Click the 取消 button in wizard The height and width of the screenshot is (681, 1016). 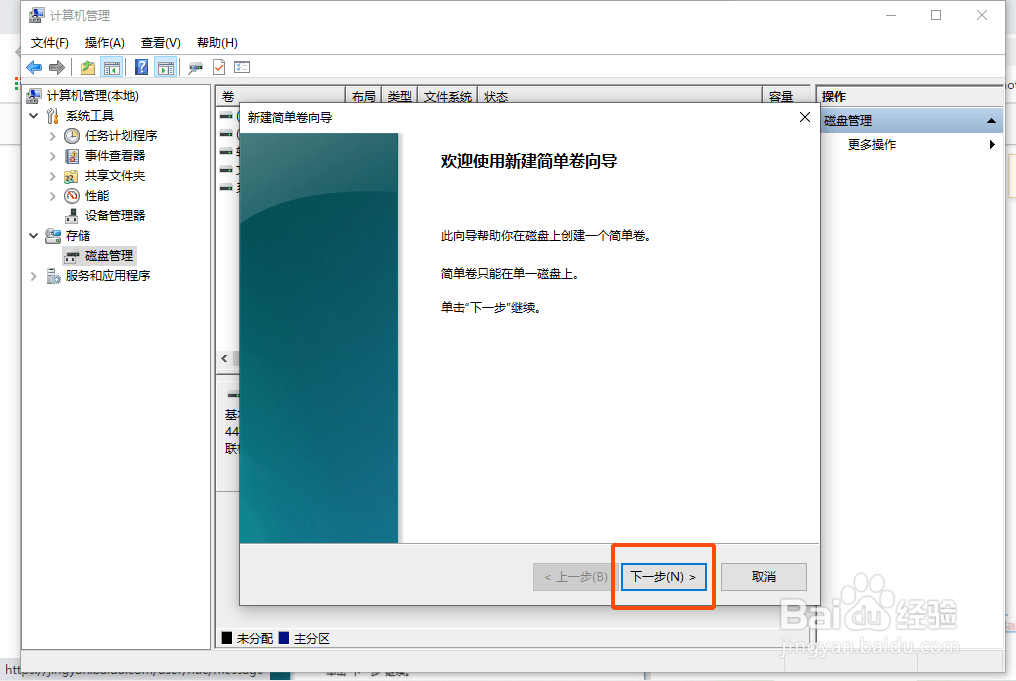(x=763, y=576)
